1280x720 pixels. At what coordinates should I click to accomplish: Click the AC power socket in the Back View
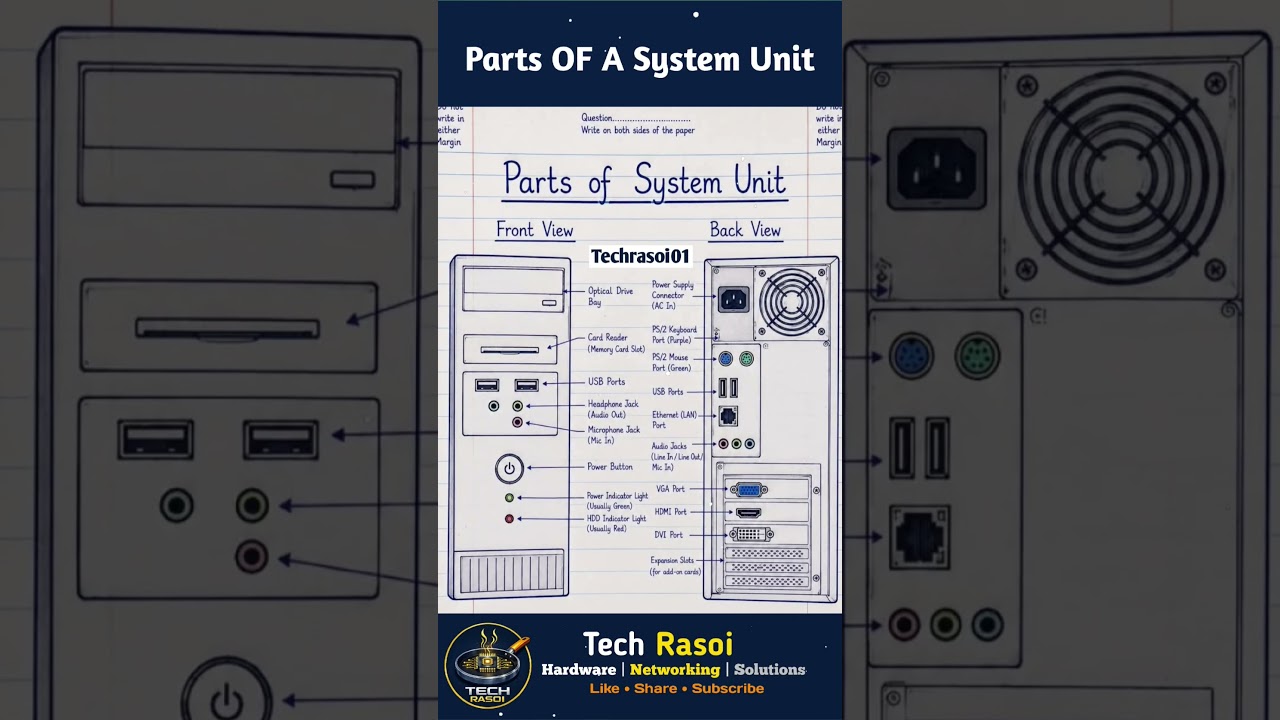tap(733, 299)
